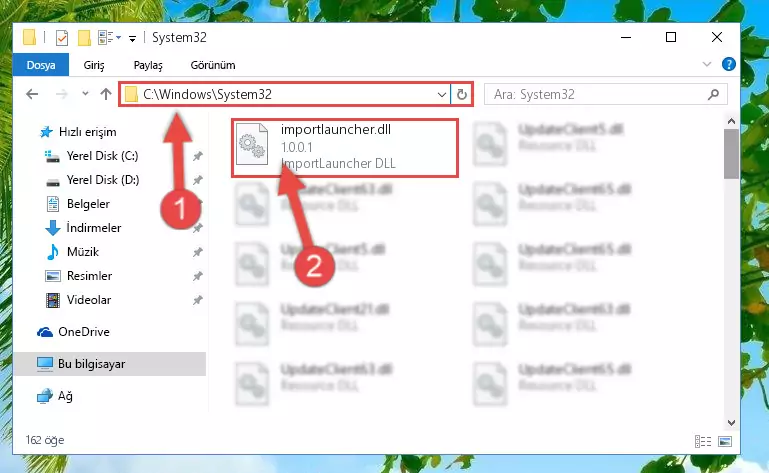Switch to the Görünüm tab
The image size is (769, 473).
pyautogui.click(x=213, y=65)
